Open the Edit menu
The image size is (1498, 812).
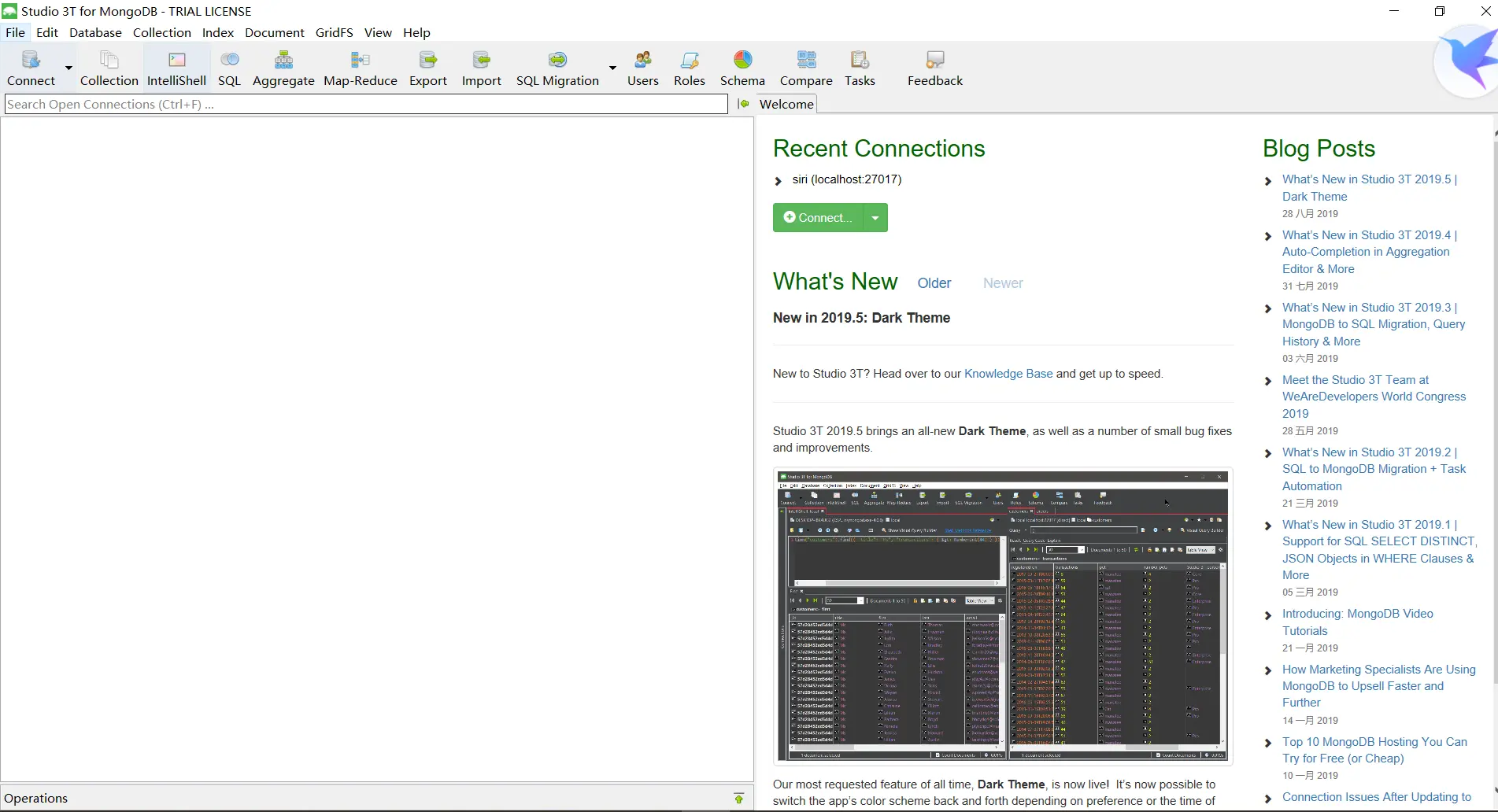[47, 32]
